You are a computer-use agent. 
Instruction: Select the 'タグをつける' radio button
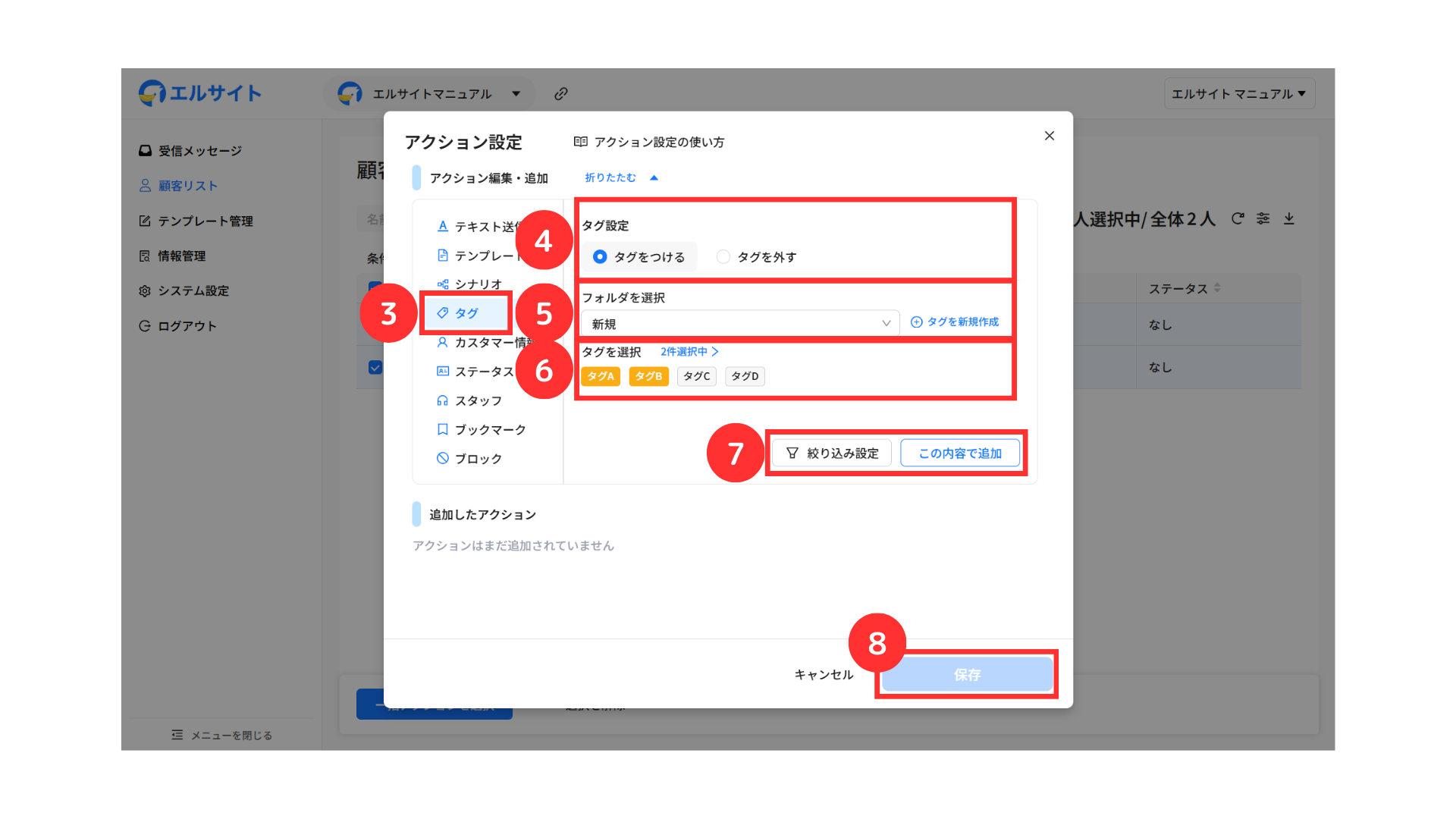pos(600,257)
